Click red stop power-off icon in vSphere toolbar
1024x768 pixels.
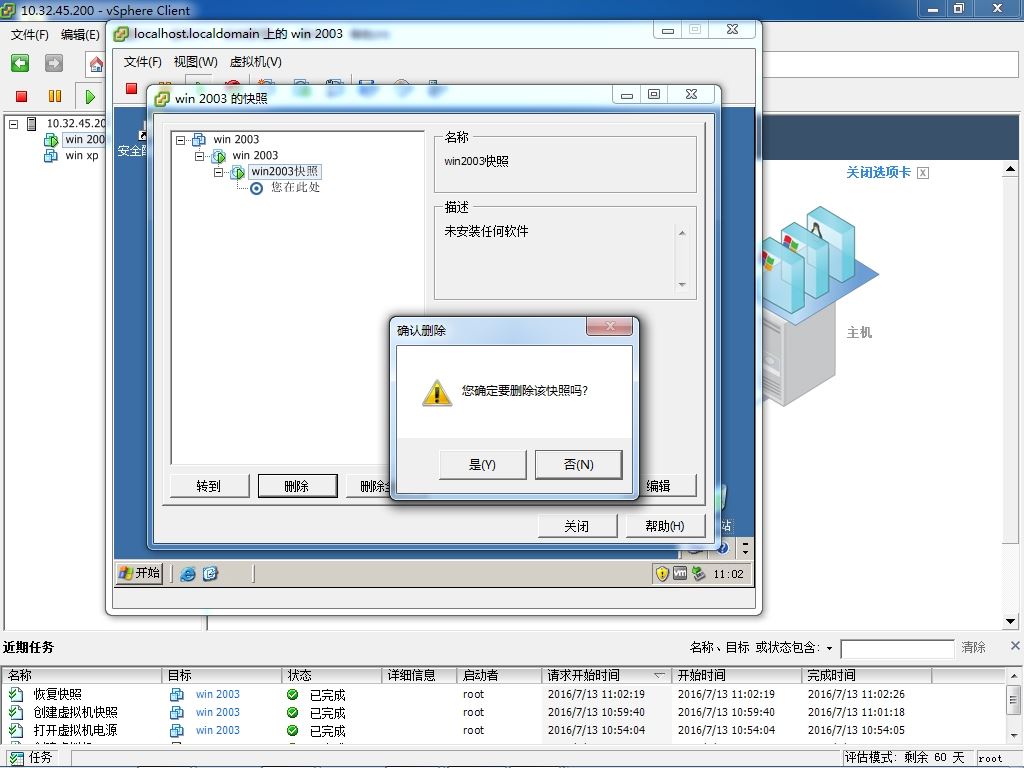(x=22, y=97)
